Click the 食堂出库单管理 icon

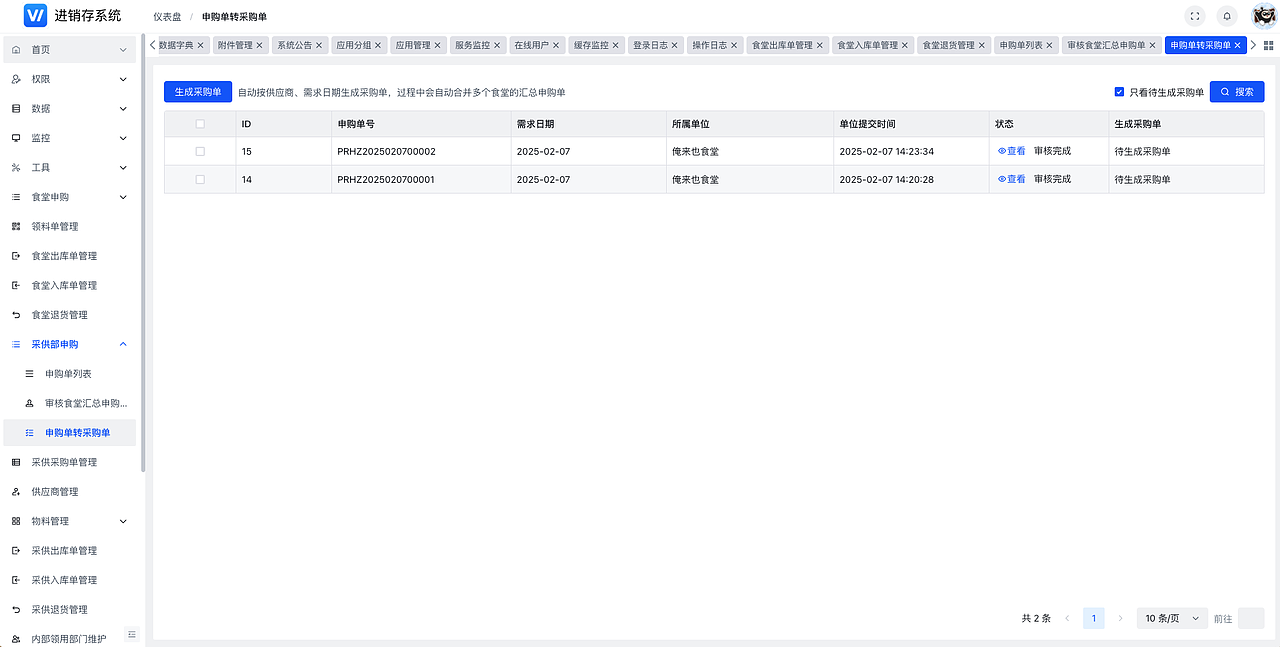point(16,256)
